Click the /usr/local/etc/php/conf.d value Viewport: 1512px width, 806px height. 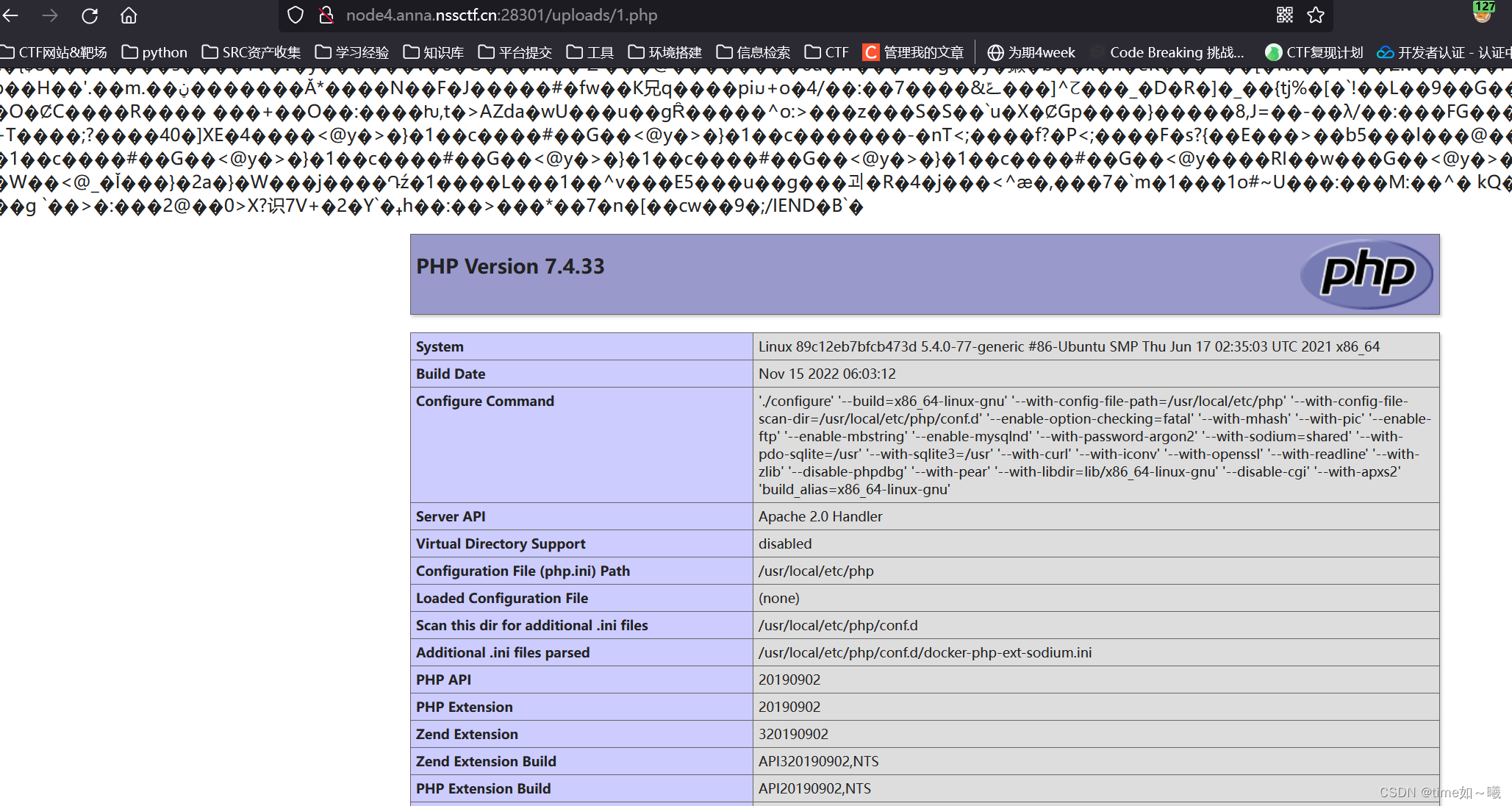(838, 625)
